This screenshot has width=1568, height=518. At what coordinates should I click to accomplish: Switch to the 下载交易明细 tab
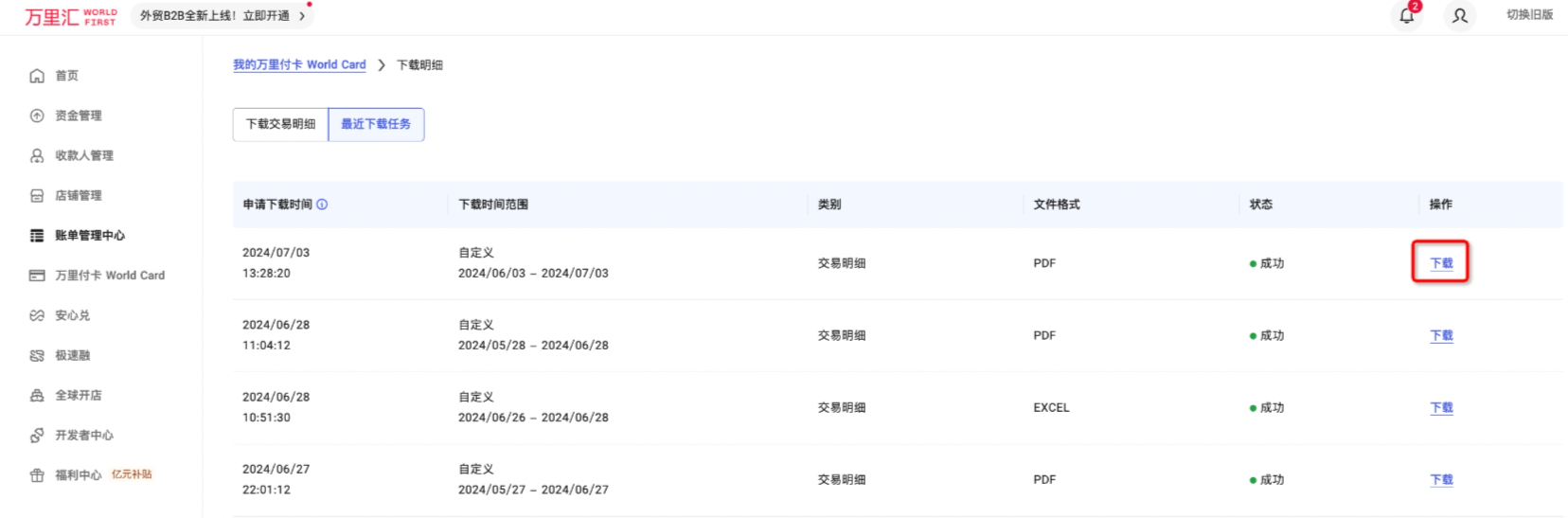[x=280, y=124]
